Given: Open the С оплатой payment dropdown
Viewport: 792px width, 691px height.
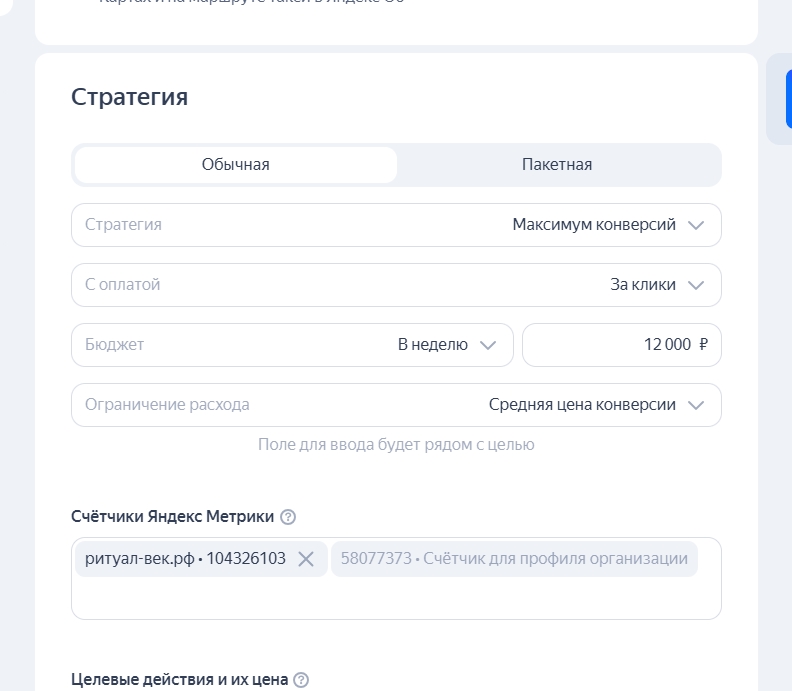Looking at the screenshot, I should [x=396, y=285].
